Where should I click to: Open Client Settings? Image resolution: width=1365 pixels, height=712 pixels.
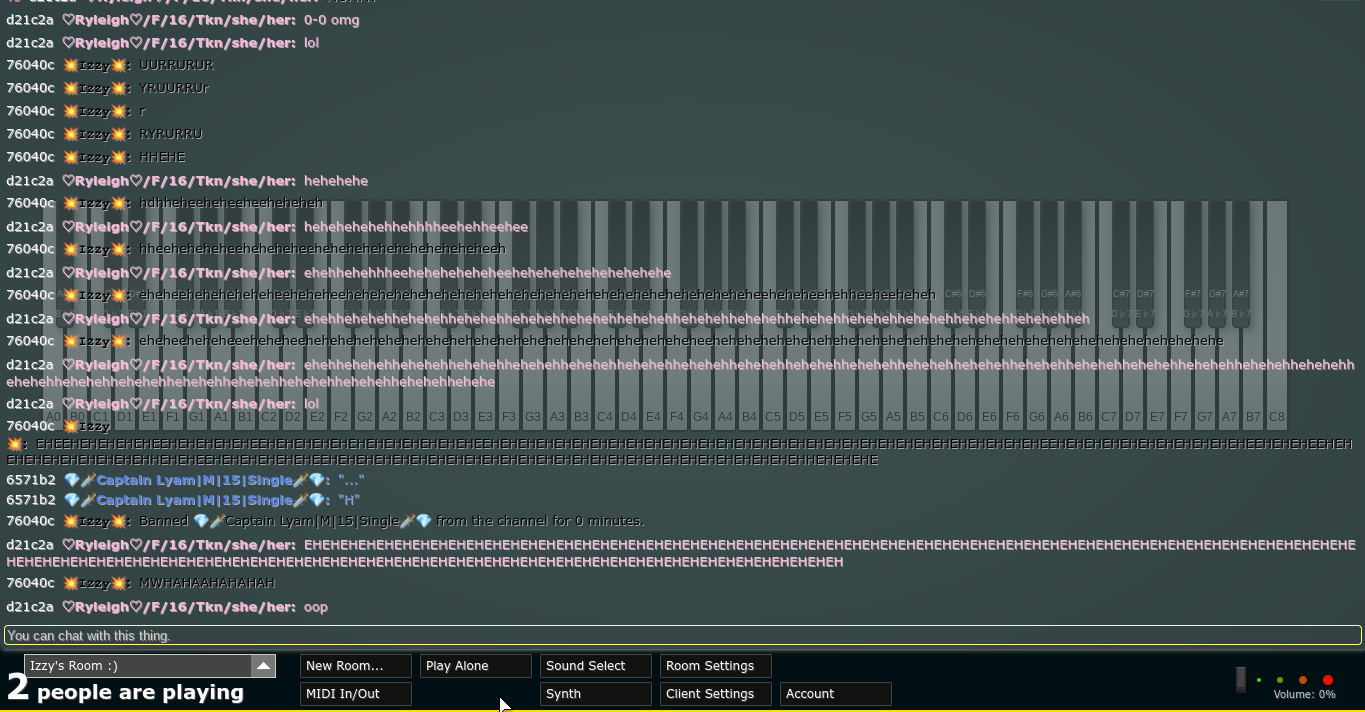tap(715, 694)
